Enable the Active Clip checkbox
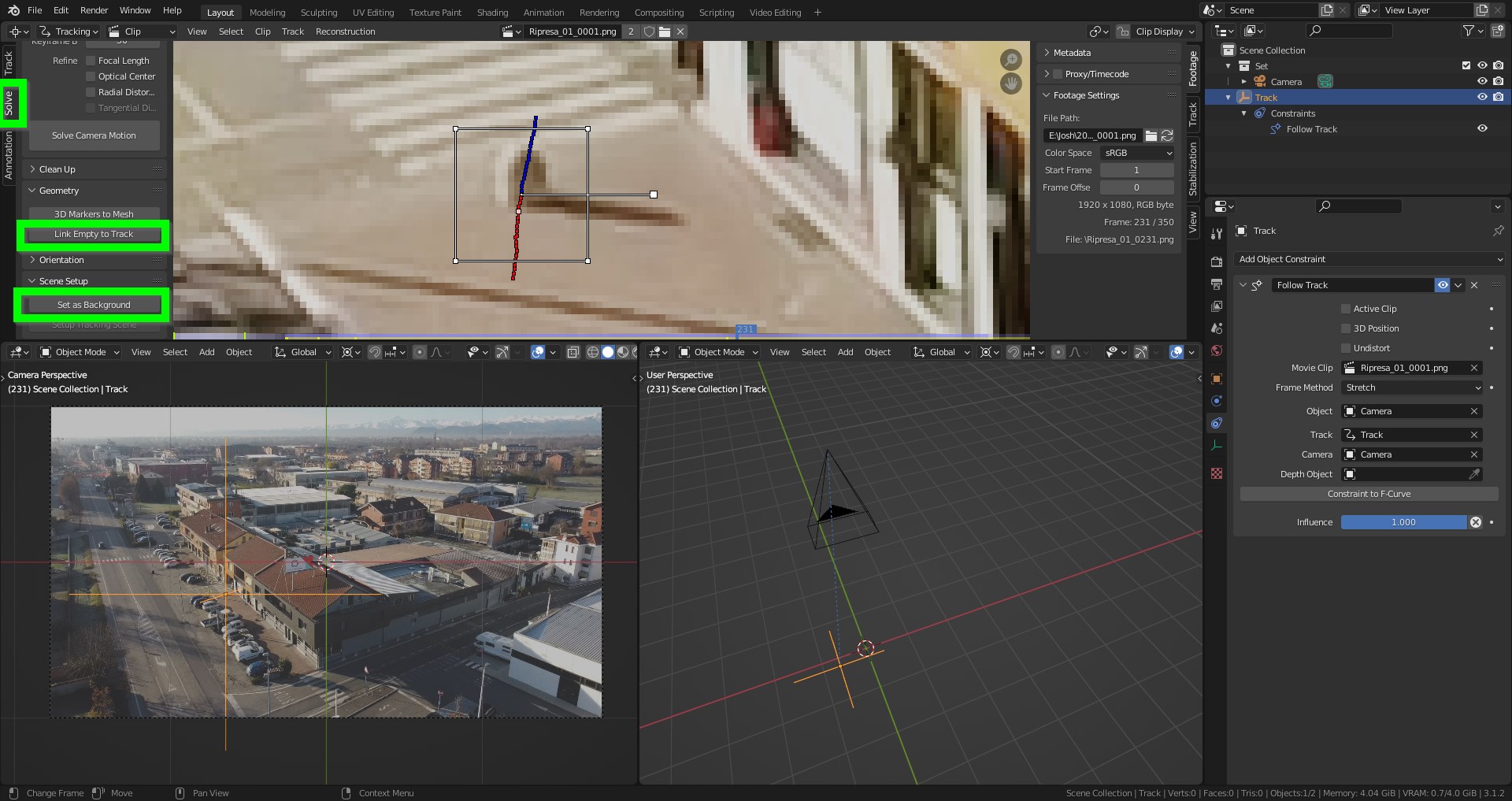The height and width of the screenshot is (801, 1512). pos(1346,309)
